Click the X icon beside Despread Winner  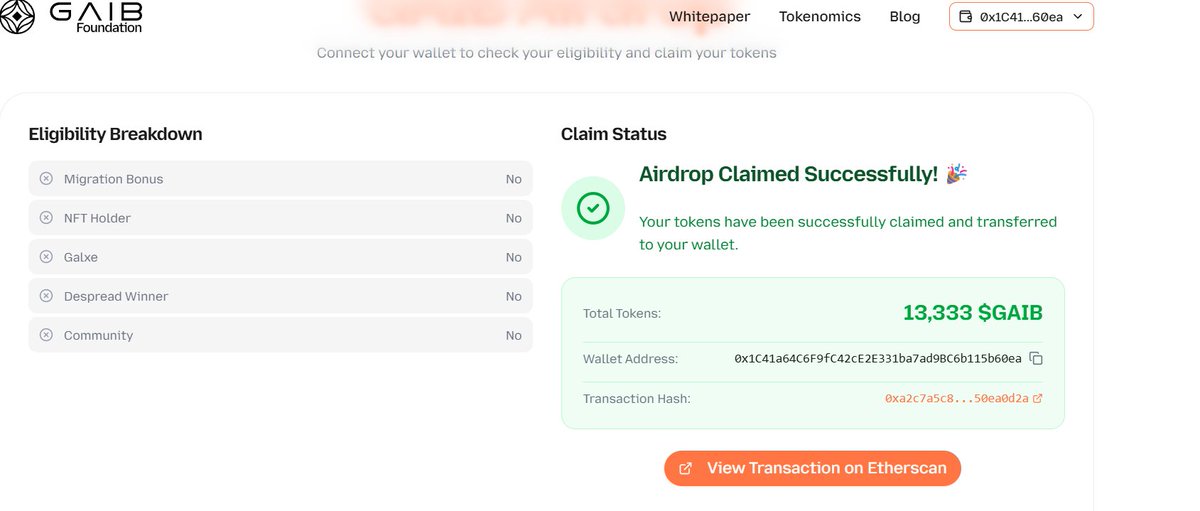pyautogui.click(x=46, y=296)
